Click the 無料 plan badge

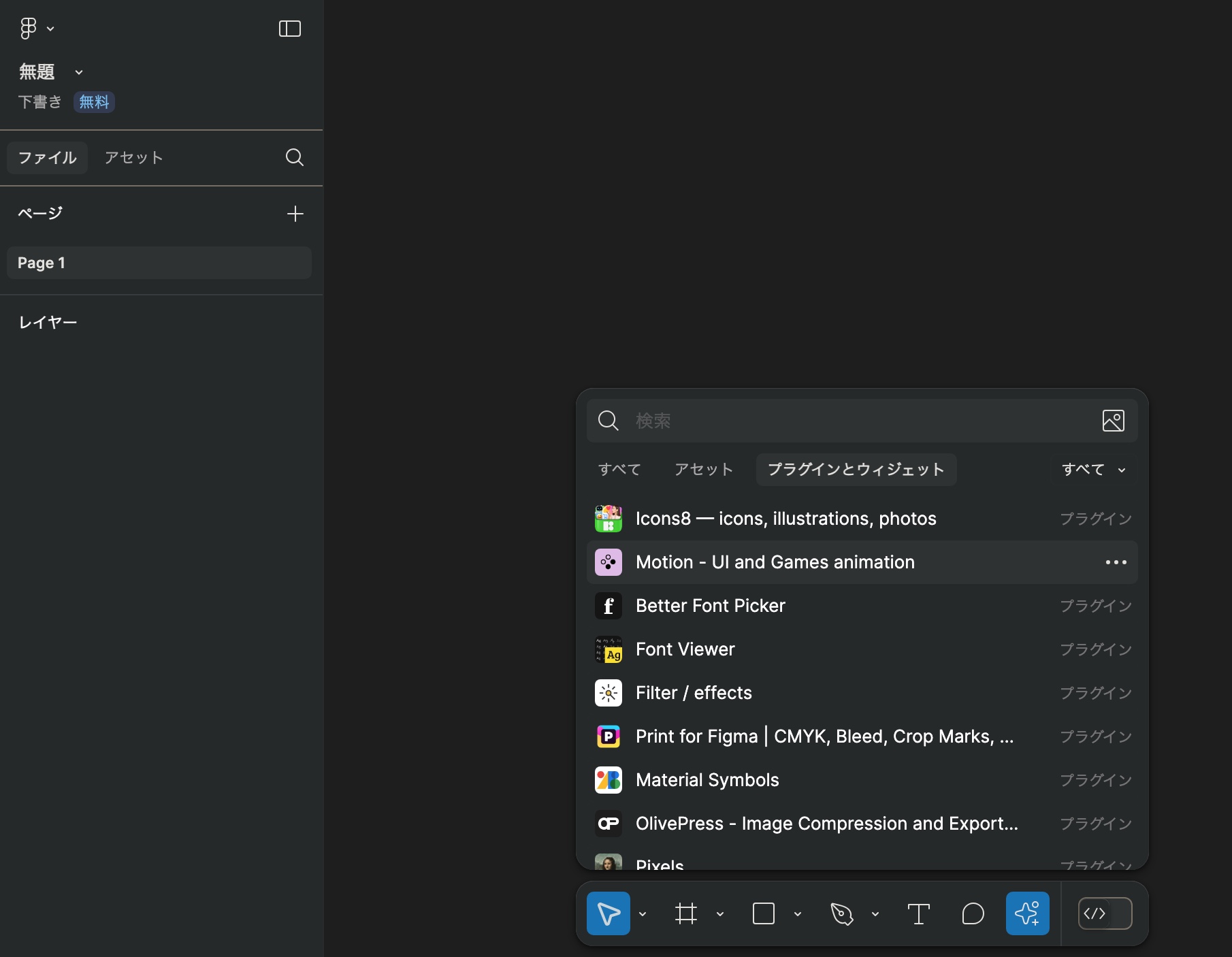tap(94, 102)
